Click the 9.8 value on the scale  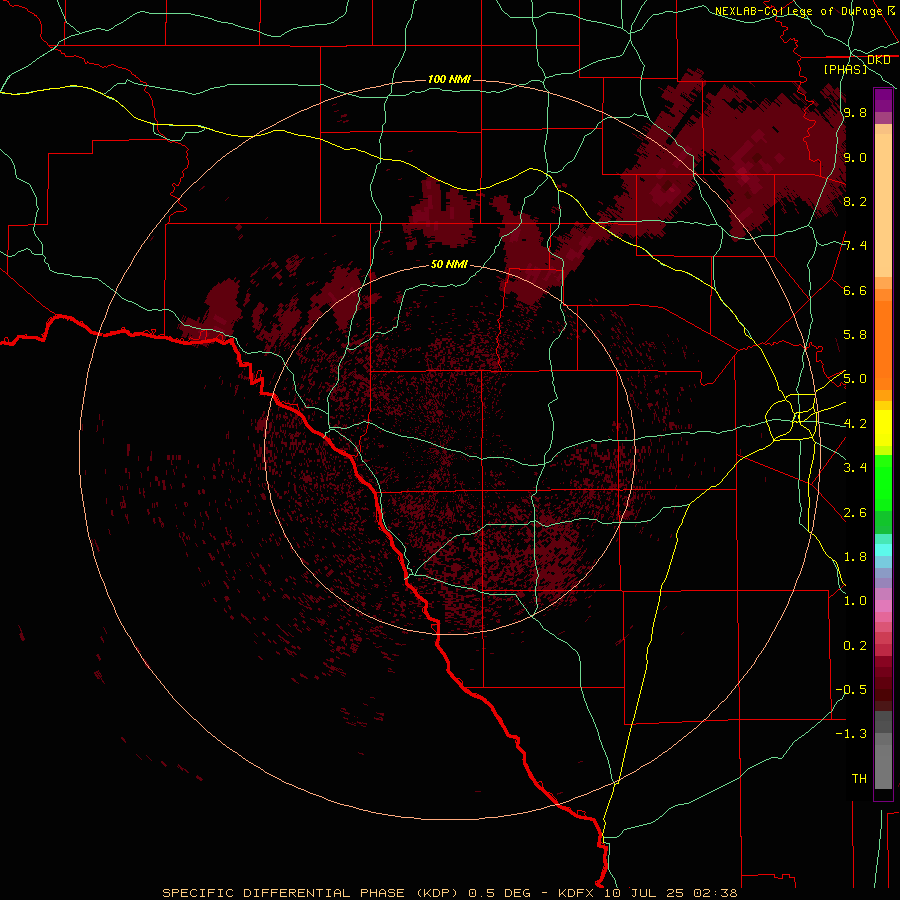855,112
